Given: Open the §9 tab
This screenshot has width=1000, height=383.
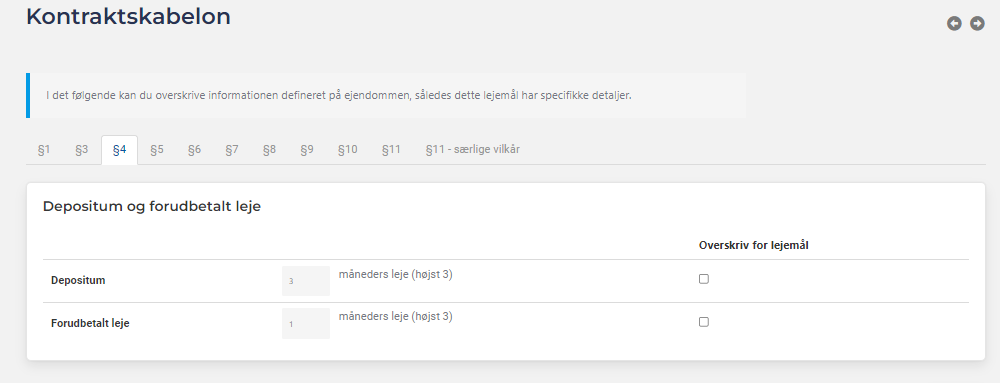Looking at the screenshot, I should coord(307,150).
